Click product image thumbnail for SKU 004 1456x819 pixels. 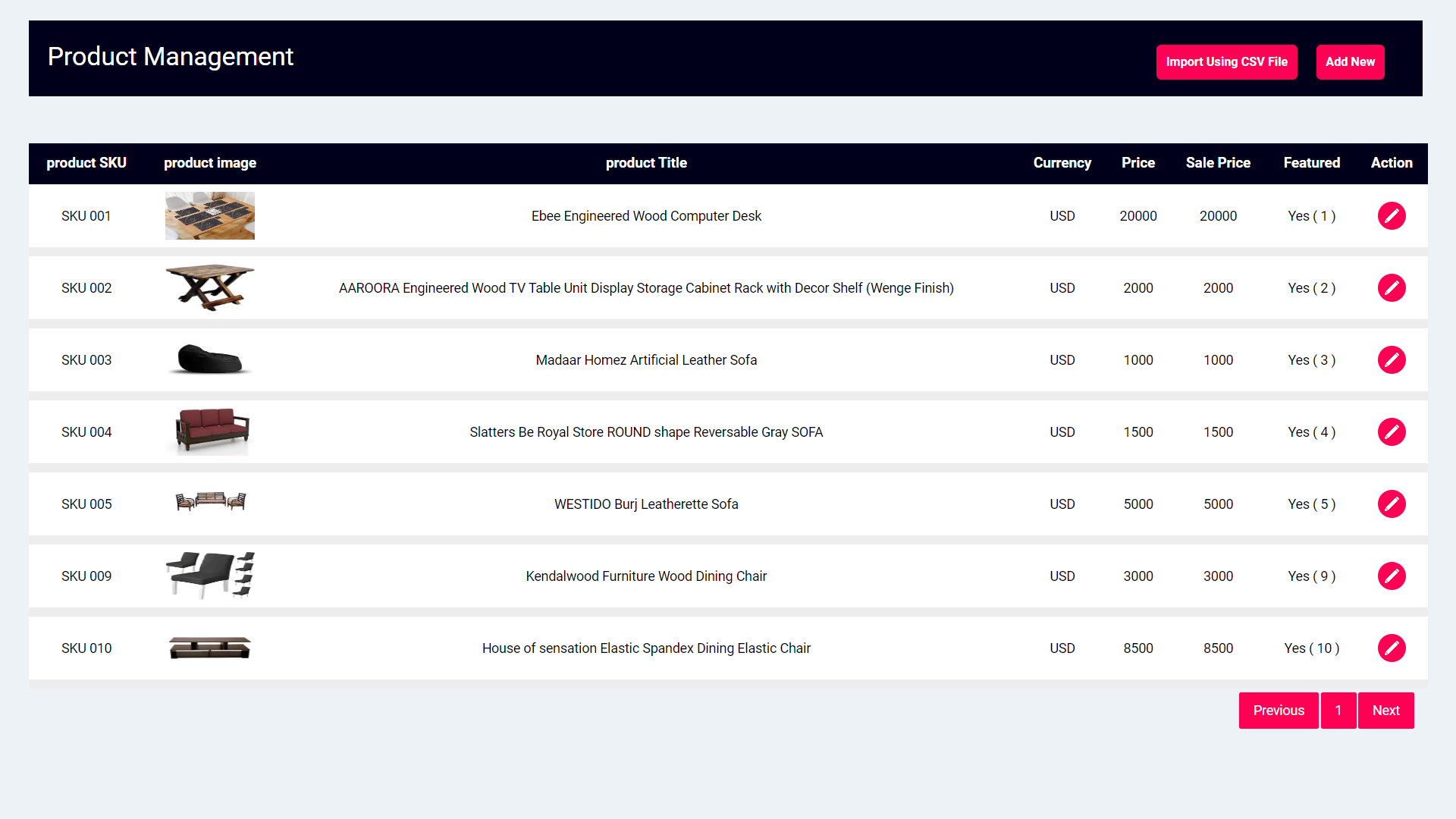coord(210,432)
